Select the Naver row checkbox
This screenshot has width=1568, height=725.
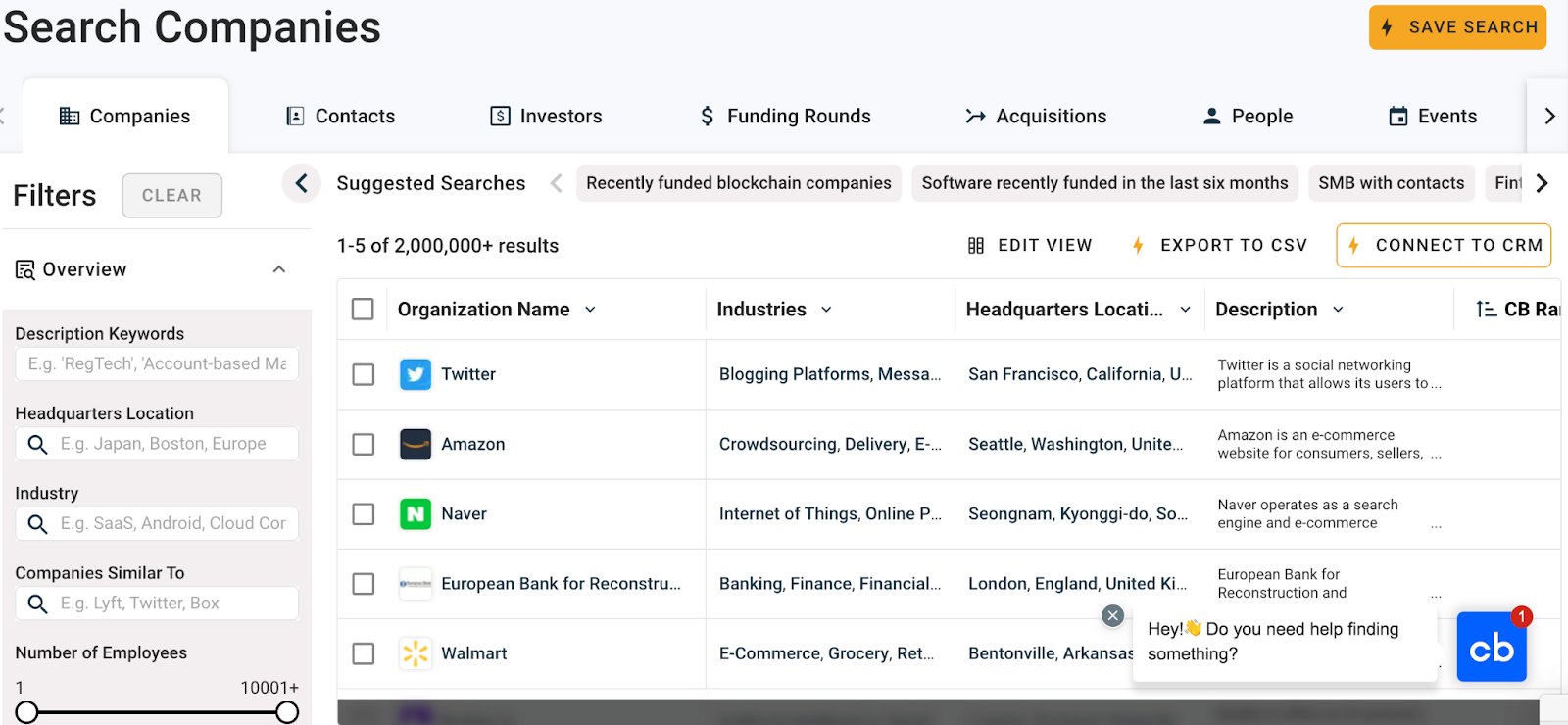pos(364,513)
